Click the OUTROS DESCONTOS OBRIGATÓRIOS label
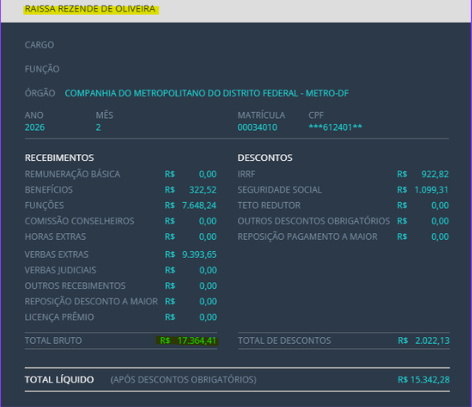 pos(314,221)
